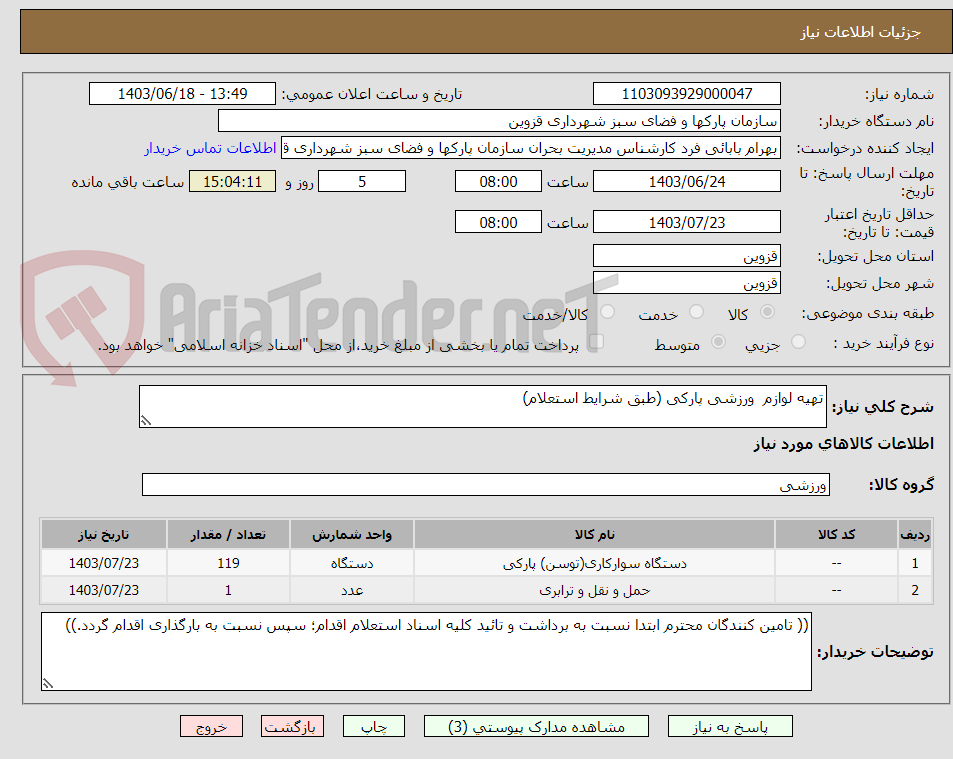Click the ایجاد کننده درخواست field
The width and height of the screenshot is (953, 759).
point(531,148)
